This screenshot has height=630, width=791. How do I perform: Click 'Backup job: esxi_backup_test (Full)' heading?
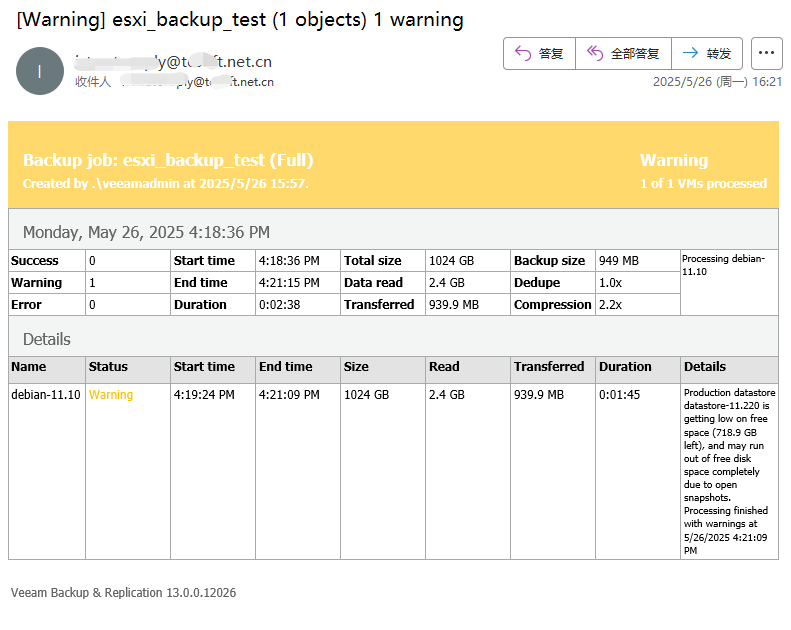[x=168, y=160]
